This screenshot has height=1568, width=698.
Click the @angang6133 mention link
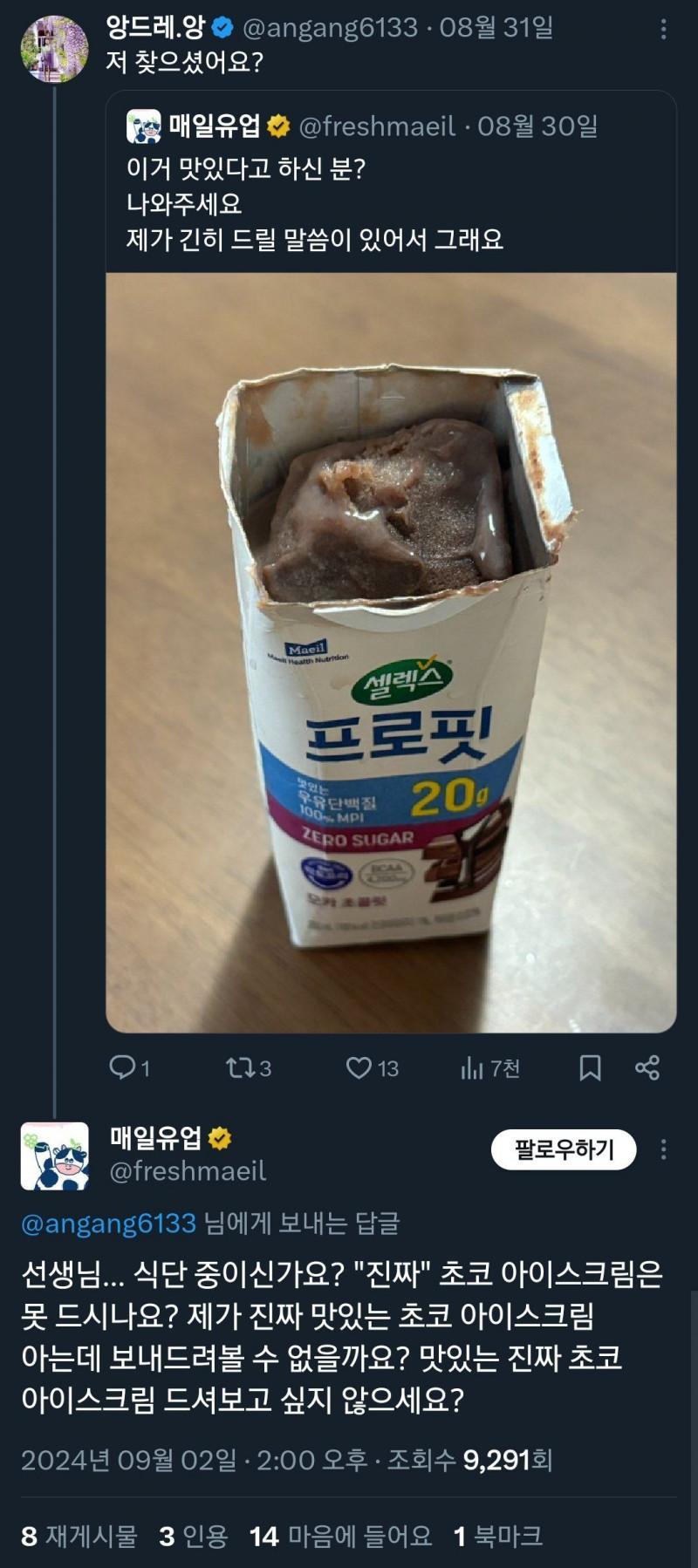108,1224
